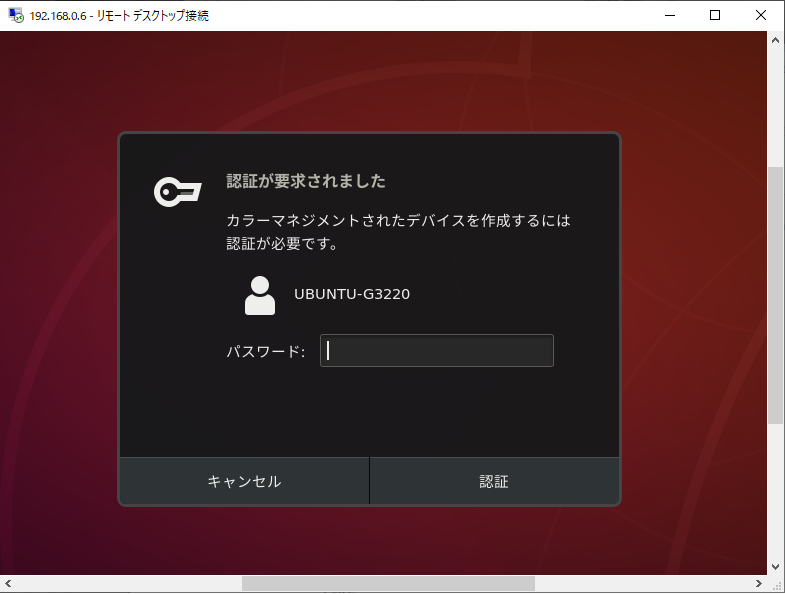Click the 認証が要求されました heading
Viewport: 785px width, 594px height.
pos(306,181)
